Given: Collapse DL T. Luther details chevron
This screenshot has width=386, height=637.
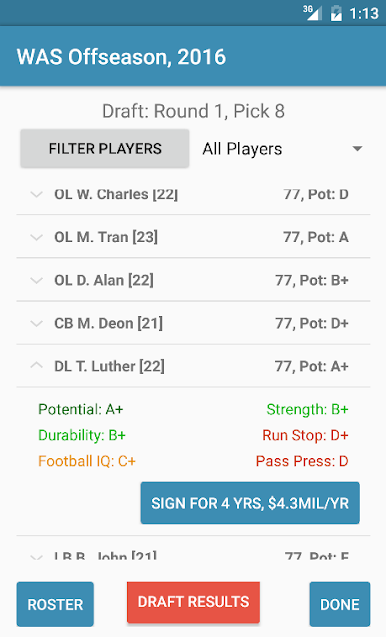Looking at the screenshot, I should pos(37,366).
